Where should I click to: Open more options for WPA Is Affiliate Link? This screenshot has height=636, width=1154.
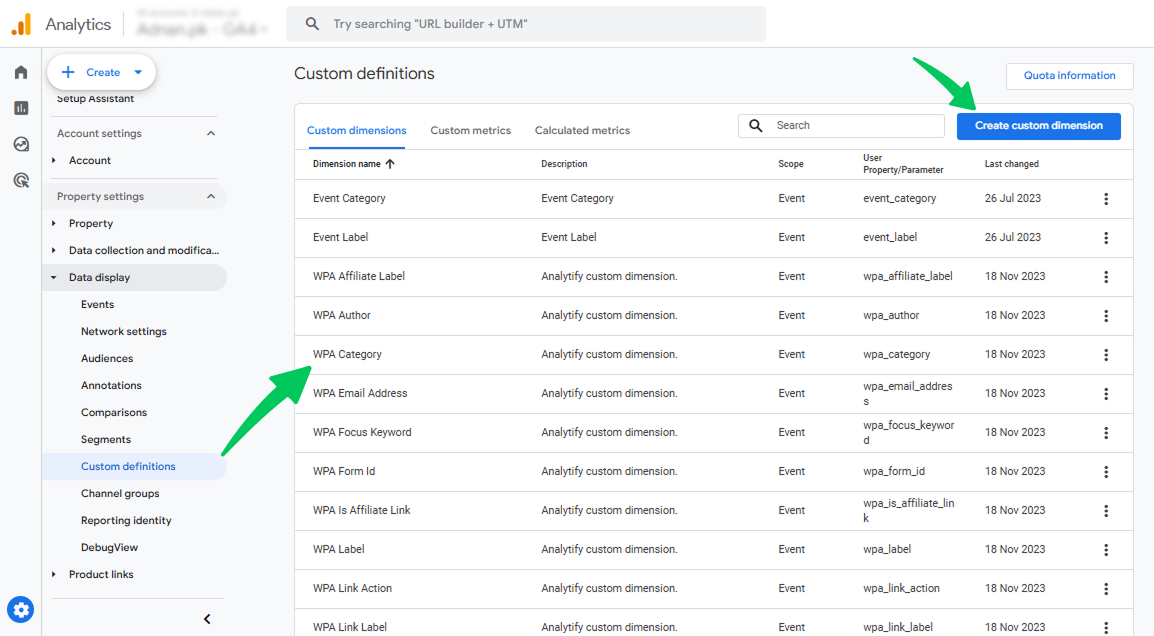point(1105,511)
